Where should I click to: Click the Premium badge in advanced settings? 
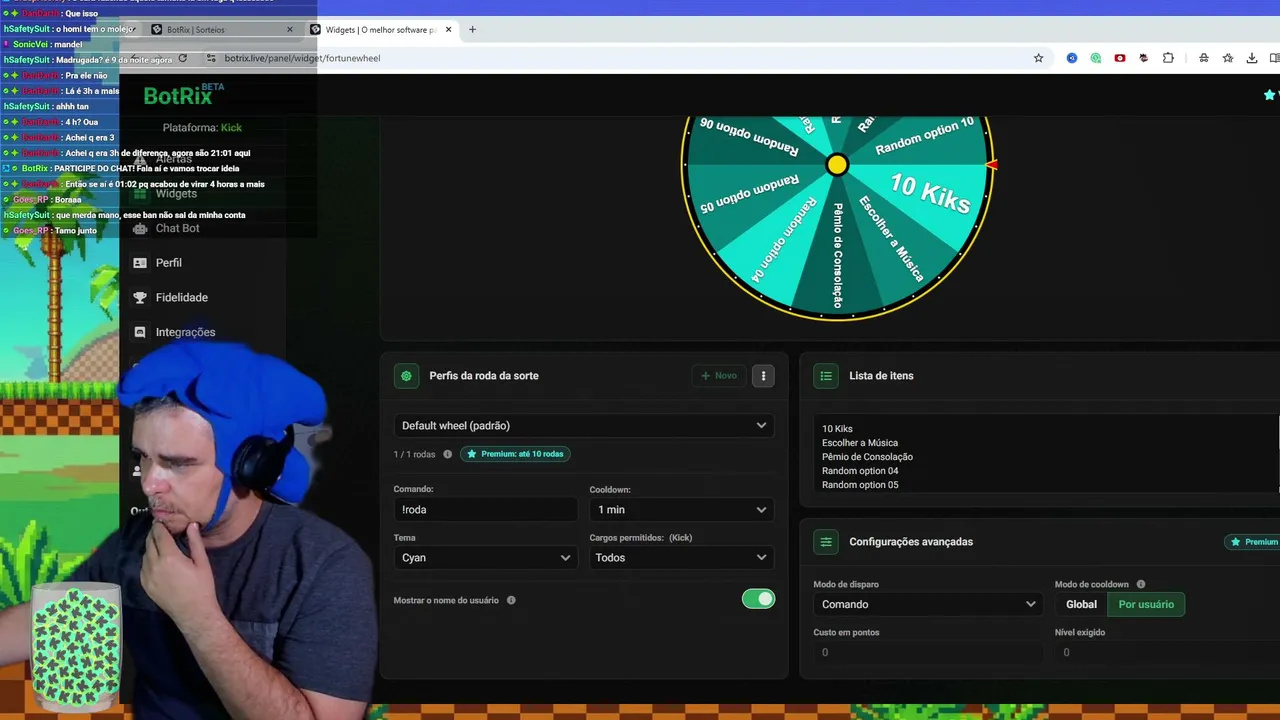tap(1254, 542)
